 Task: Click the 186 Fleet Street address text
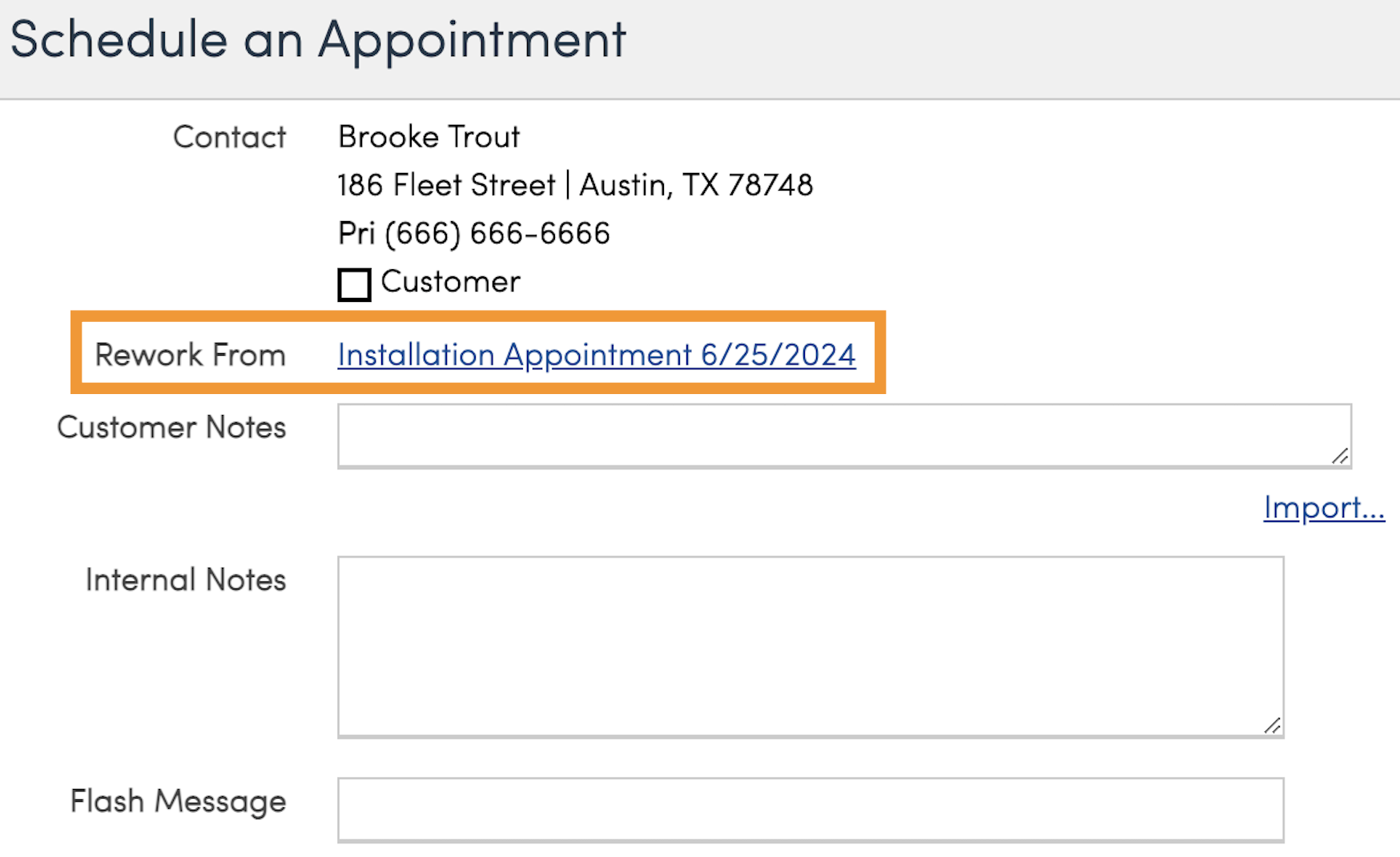click(446, 185)
